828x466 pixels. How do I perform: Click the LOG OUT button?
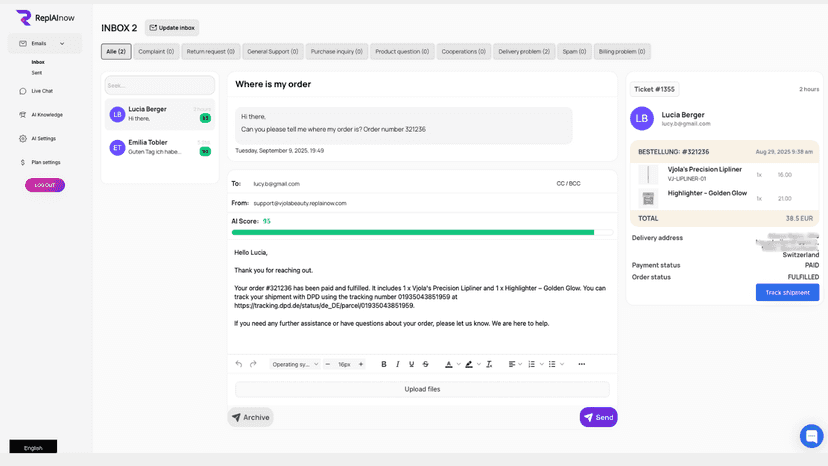click(45, 185)
